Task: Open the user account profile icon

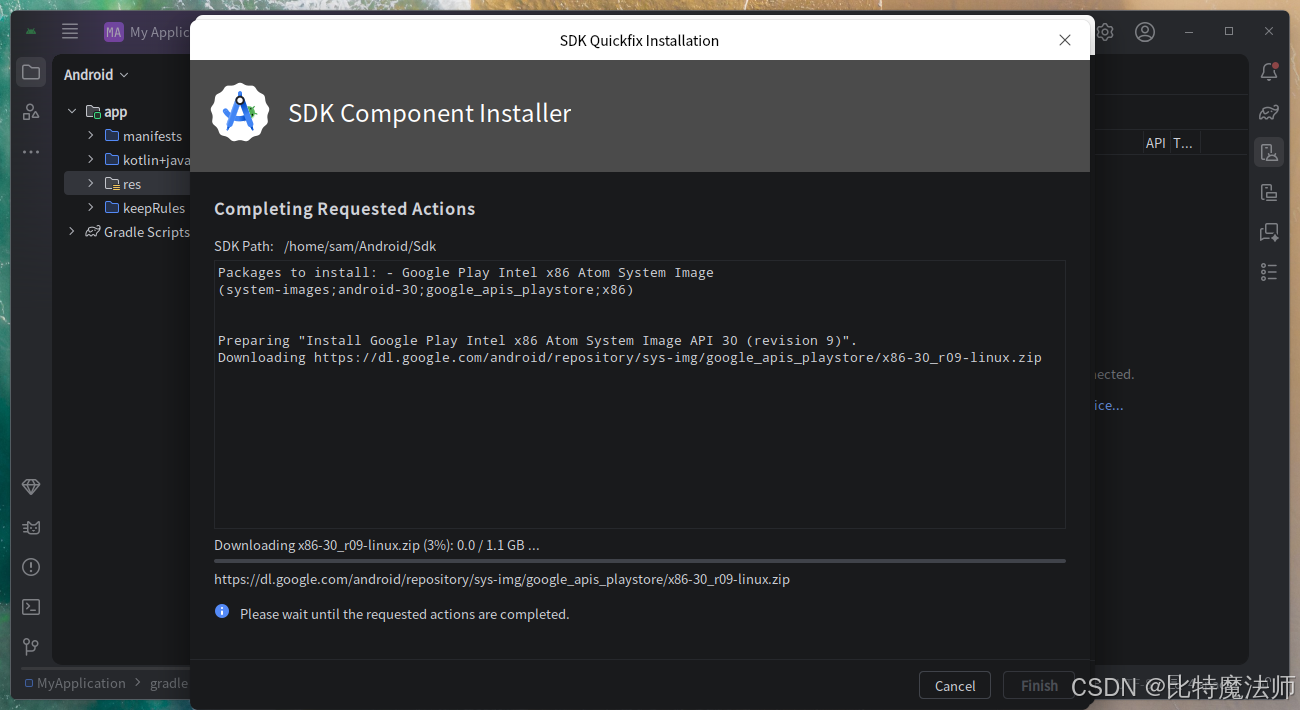Action: pos(1145,32)
